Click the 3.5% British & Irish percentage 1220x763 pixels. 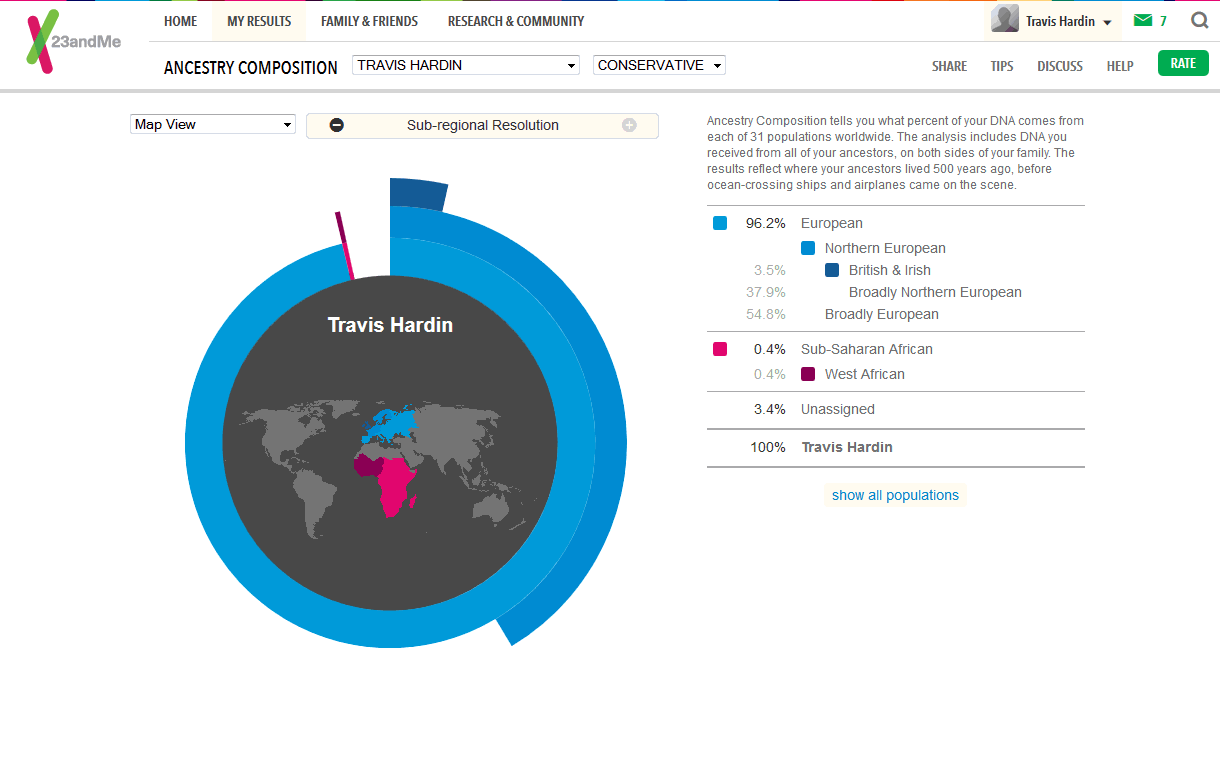click(770, 270)
